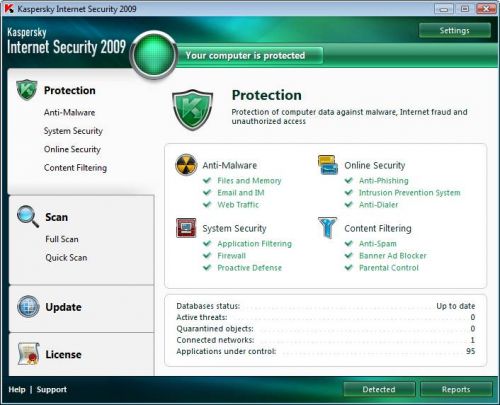500x405 pixels.
Task: Click the Kaspersky K logo in title bar
Action: click(x=9, y=9)
